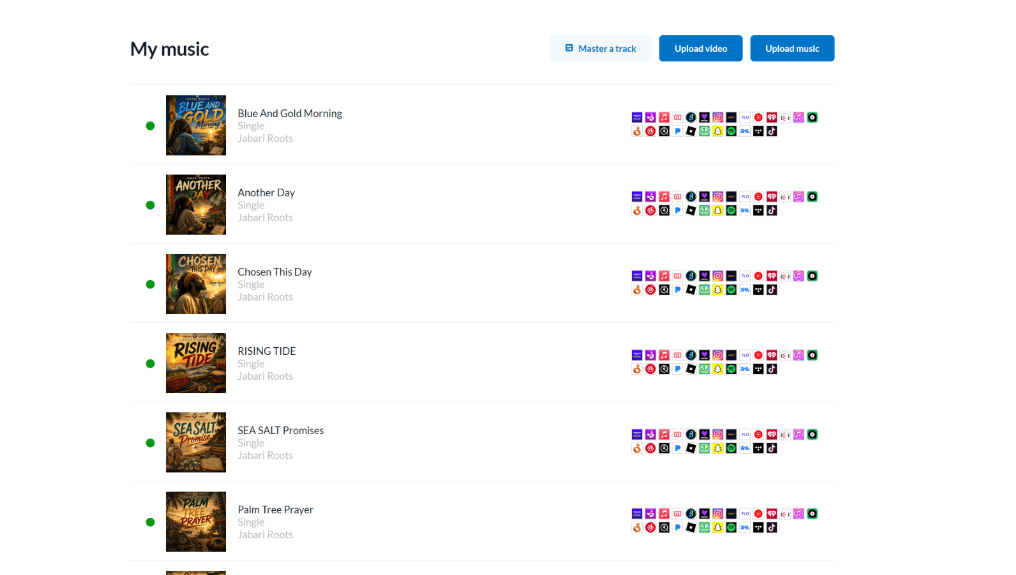Click Palm Tree Prayer cover artwork
Screen dimensions: 1016x575
click(x=196, y=522)
